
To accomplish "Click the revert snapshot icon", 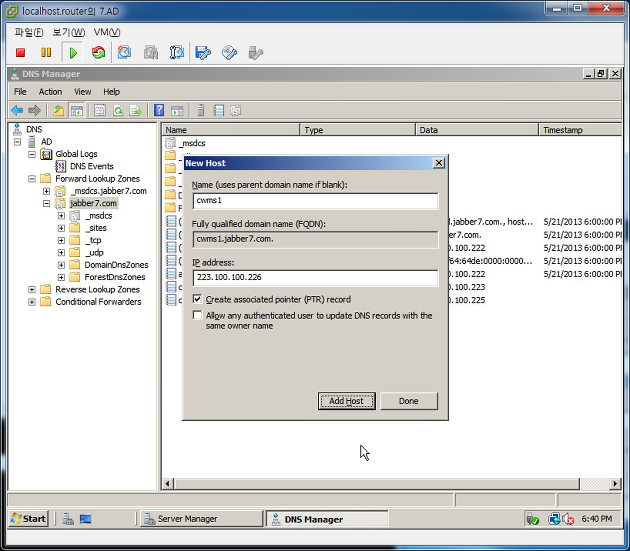I will [x=151, y=52].
